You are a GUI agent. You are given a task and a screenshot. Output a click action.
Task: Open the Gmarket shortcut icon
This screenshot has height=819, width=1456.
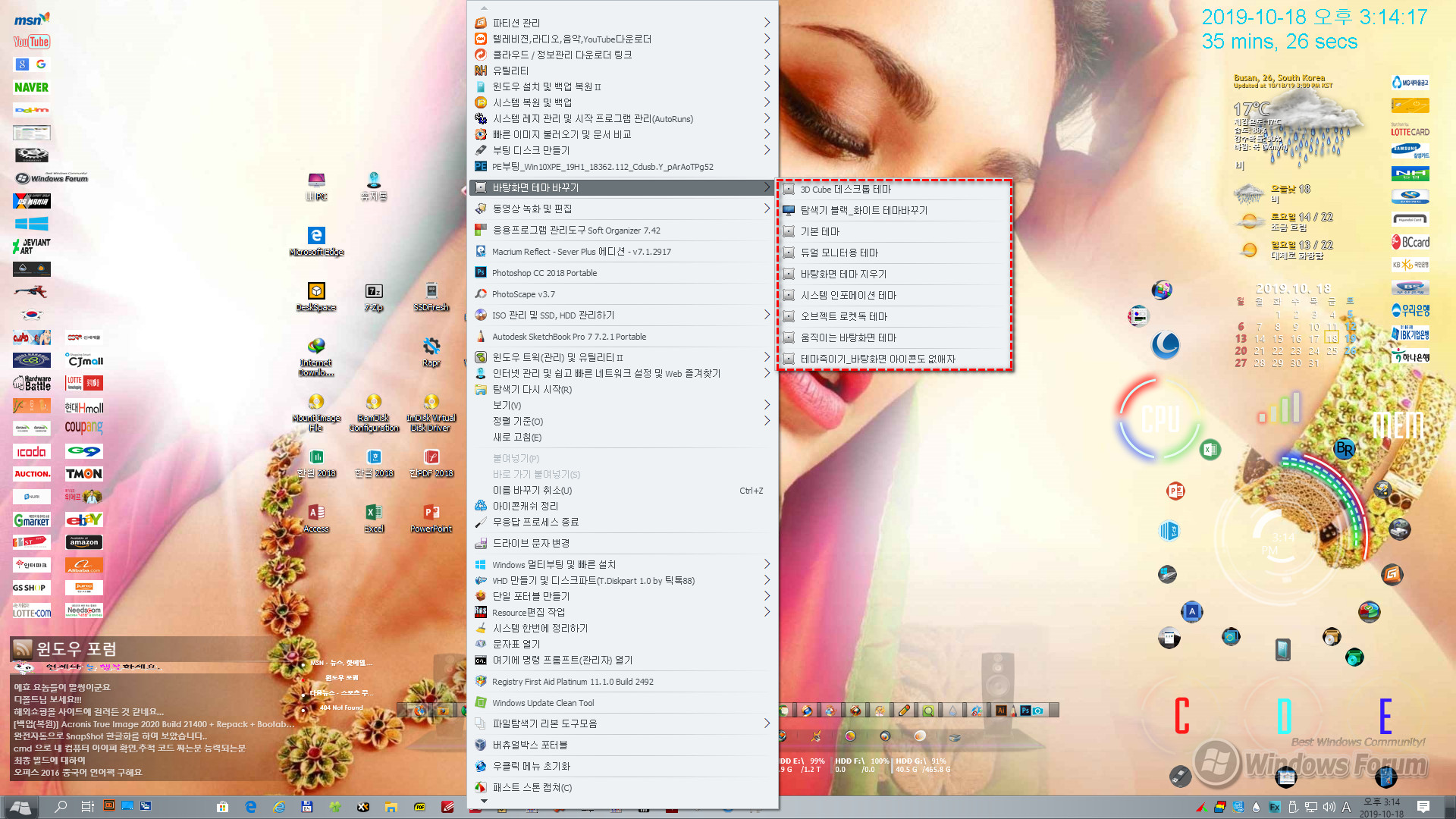(32, 519)
